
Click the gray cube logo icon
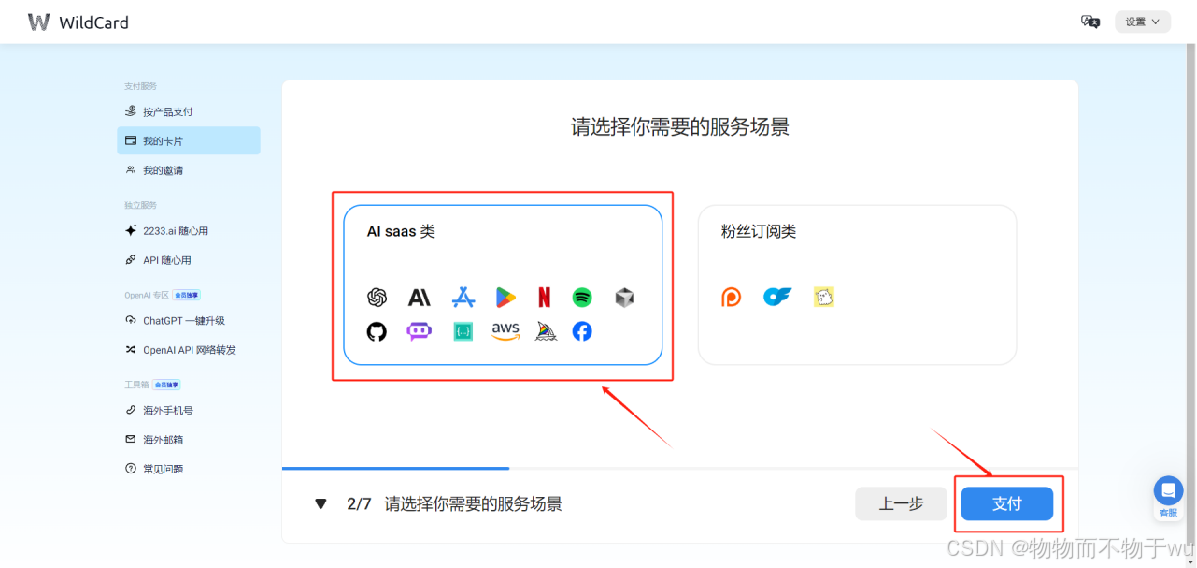[x=625, y=298]
